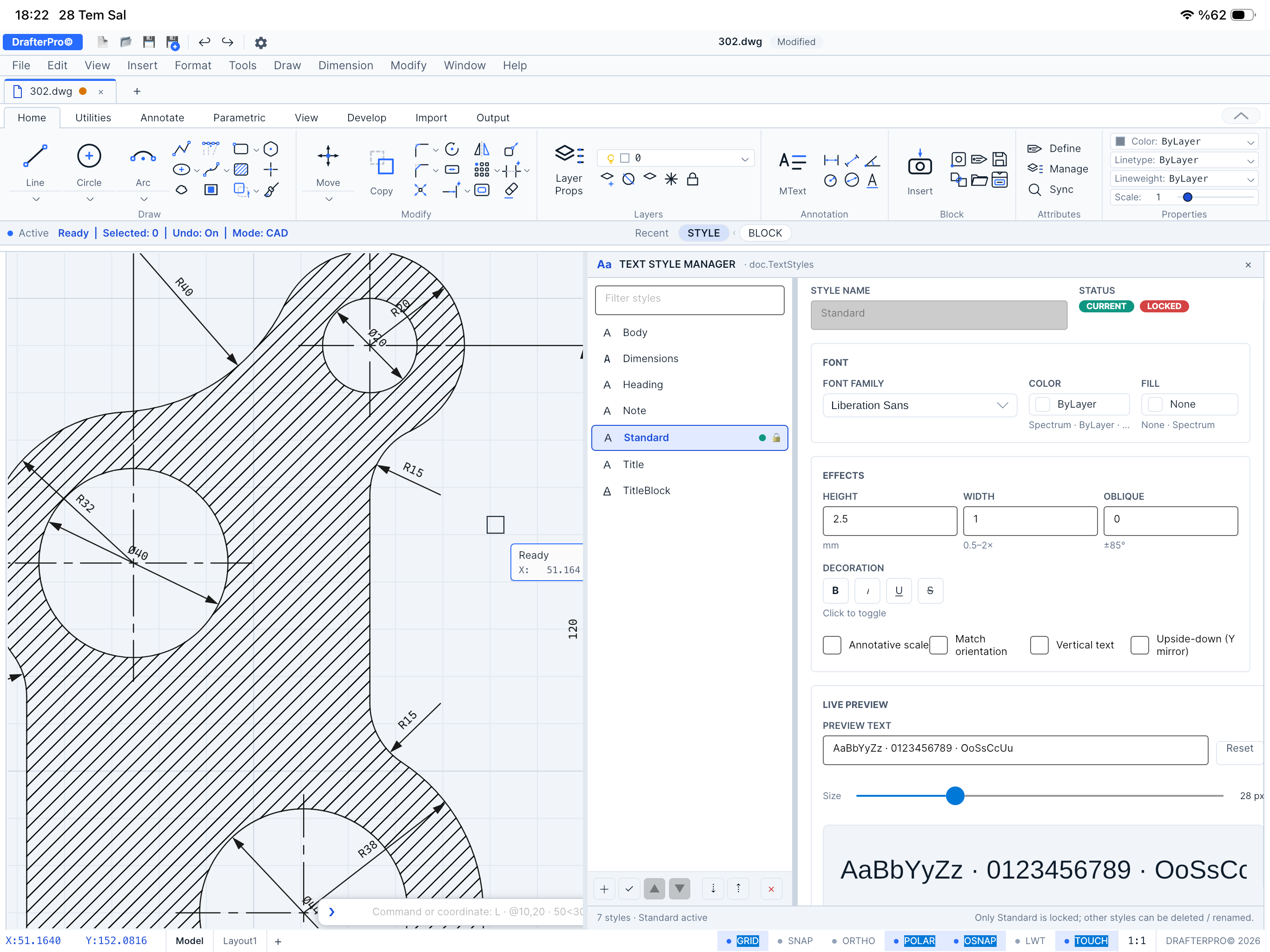
Task: Open the Font Family dropdown
Action: pos(920,405)
